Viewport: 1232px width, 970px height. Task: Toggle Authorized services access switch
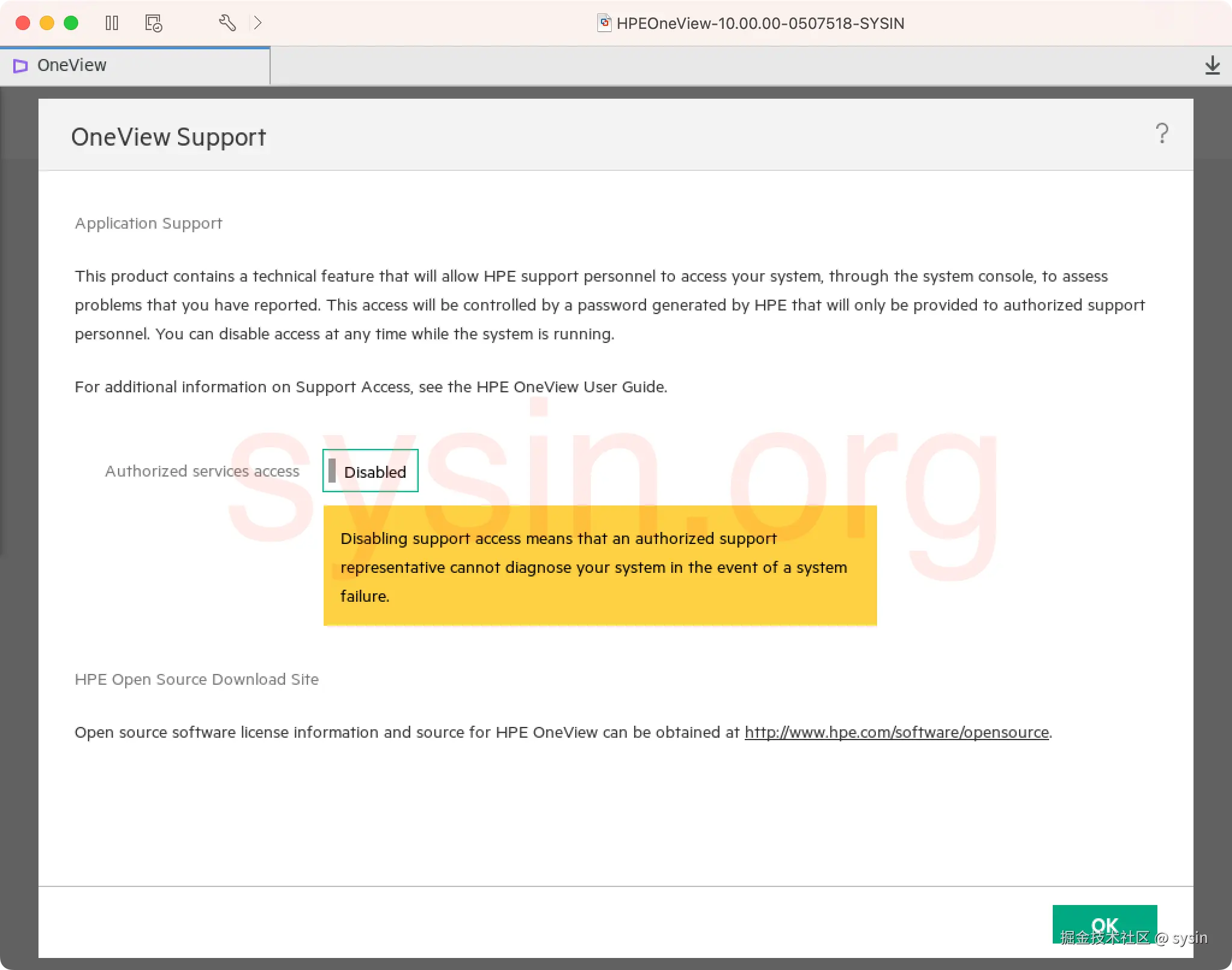point(370,471)
